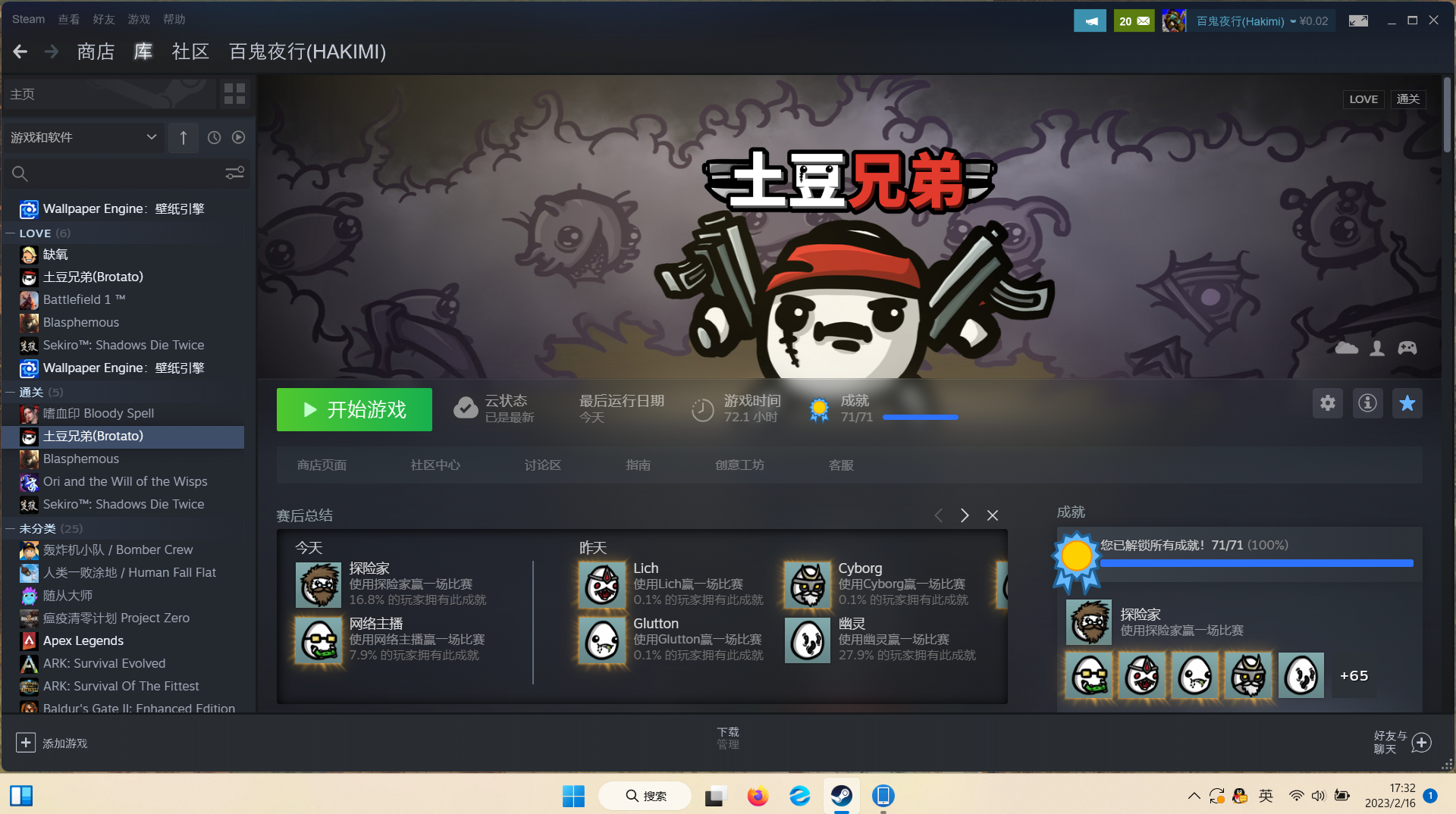This screenshot has height=814, width=1456.
Task: Open advanced filter icon beside library search
Action: pyautogui.click(x=234, y=174)
